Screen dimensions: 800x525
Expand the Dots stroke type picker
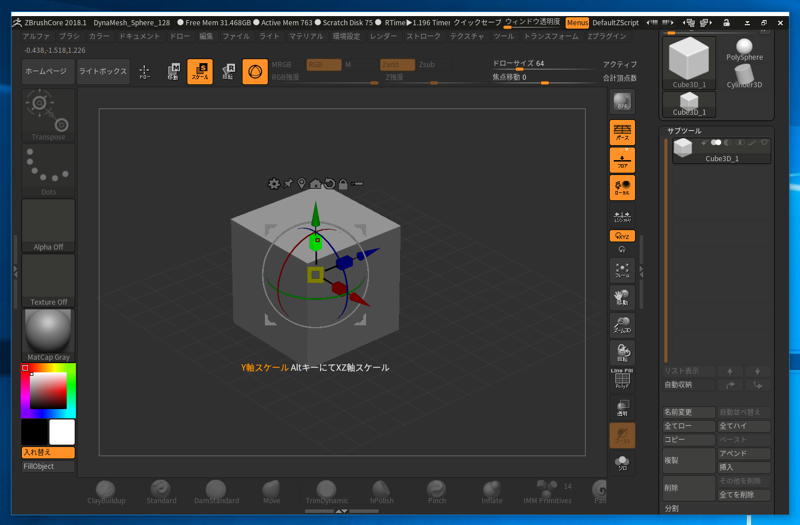[x=48, y=170]
